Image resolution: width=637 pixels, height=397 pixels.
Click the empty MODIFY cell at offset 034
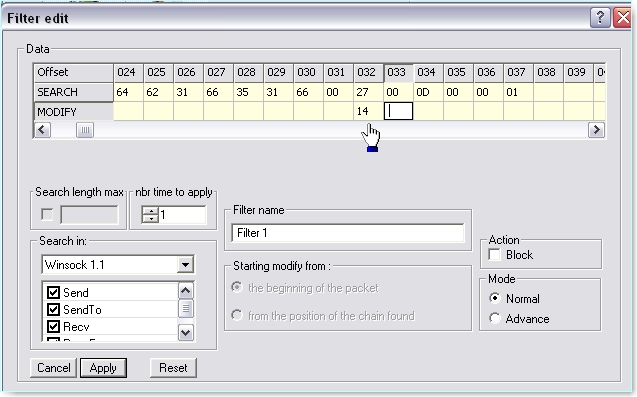click(x=429, y=111)
